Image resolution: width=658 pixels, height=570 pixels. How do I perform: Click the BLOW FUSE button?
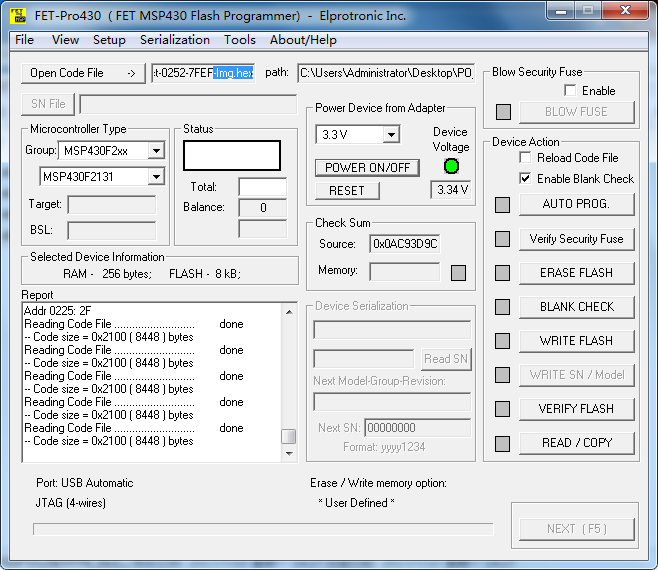576,112
